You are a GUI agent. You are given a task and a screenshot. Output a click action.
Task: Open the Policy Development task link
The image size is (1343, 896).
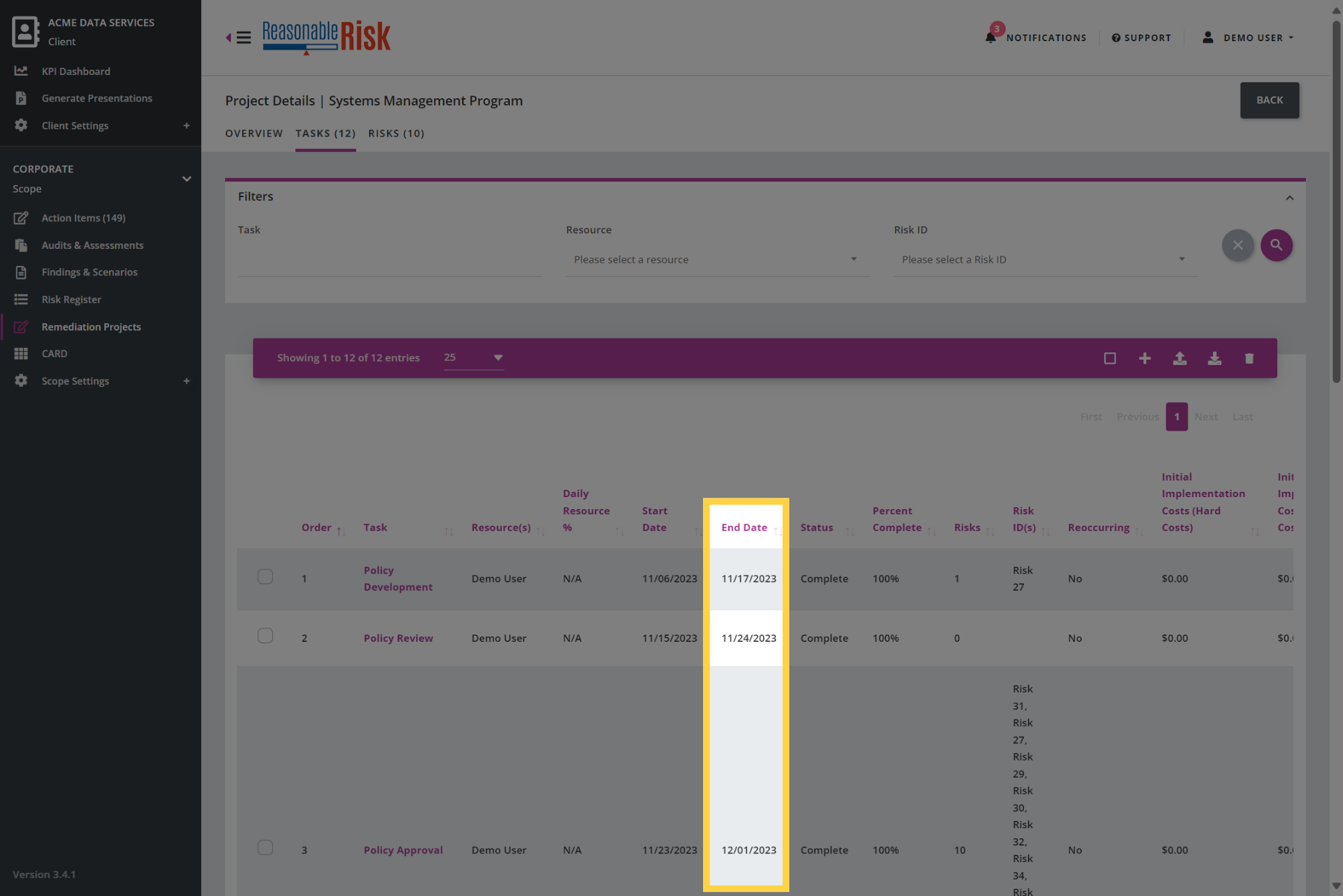coord(398,579)
